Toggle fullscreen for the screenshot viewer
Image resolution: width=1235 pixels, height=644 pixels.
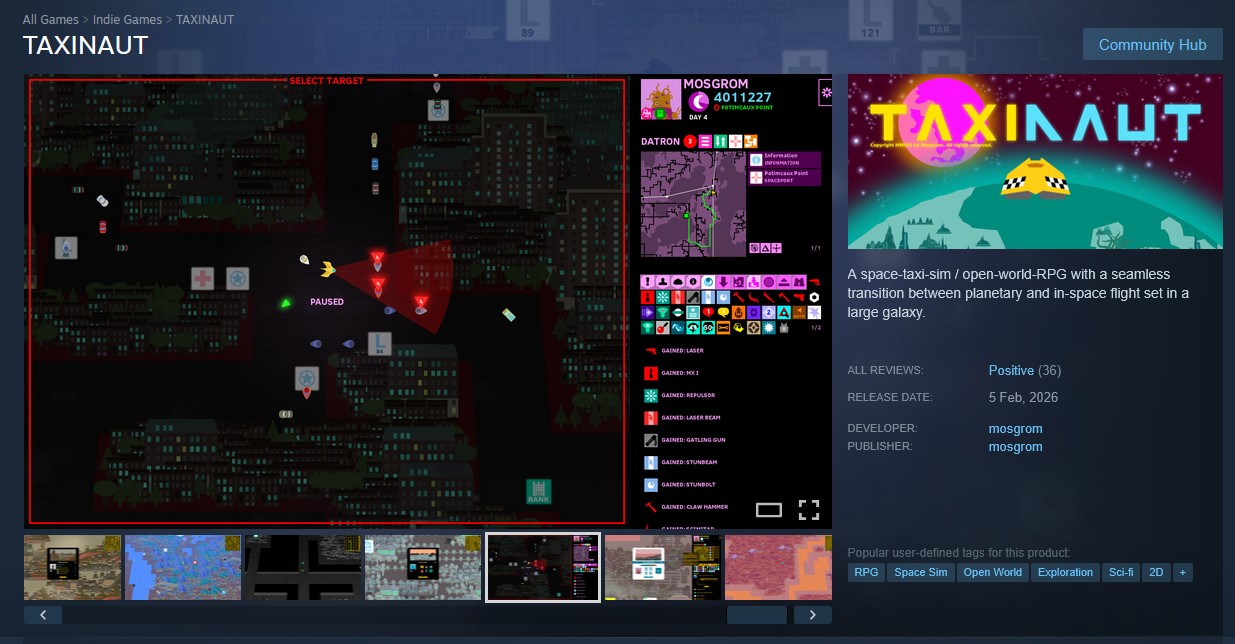pyautogui.click(x=809, y=510)
